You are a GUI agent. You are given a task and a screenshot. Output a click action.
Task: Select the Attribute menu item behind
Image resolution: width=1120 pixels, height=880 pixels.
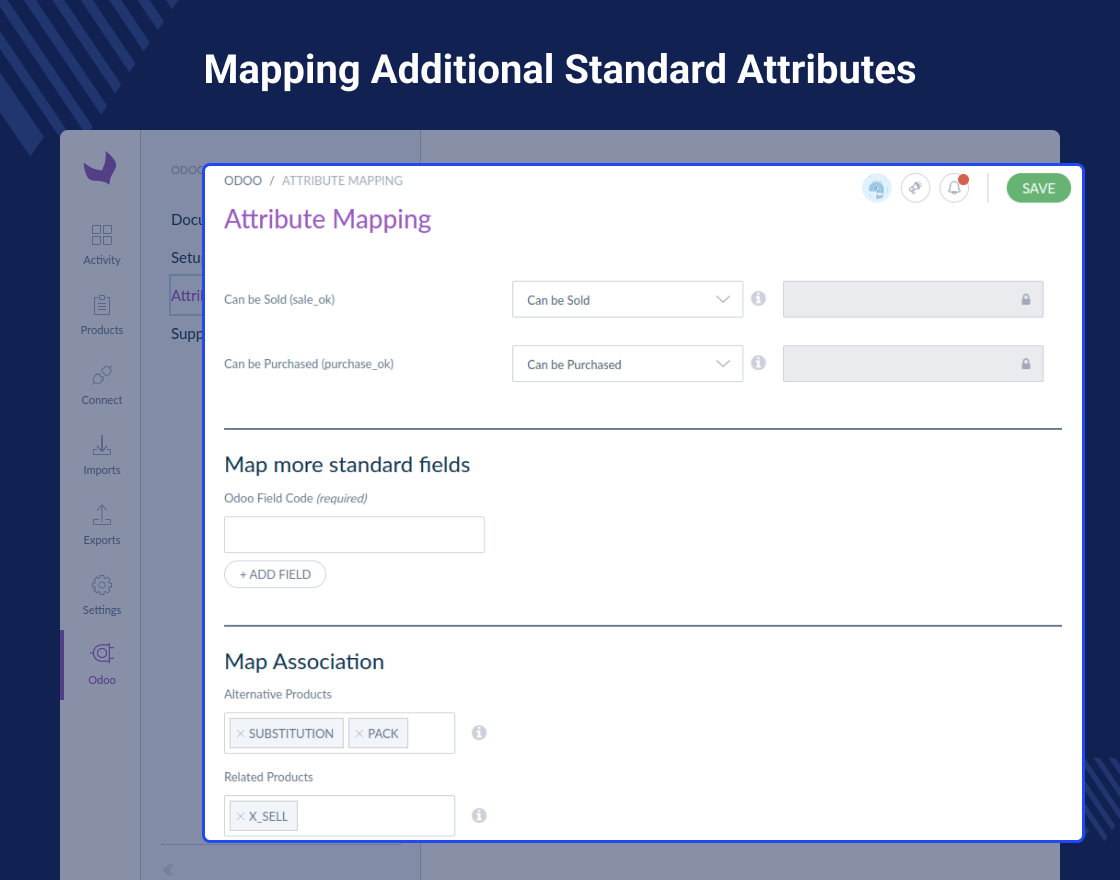pyautogui.click(x=187, y=296)
